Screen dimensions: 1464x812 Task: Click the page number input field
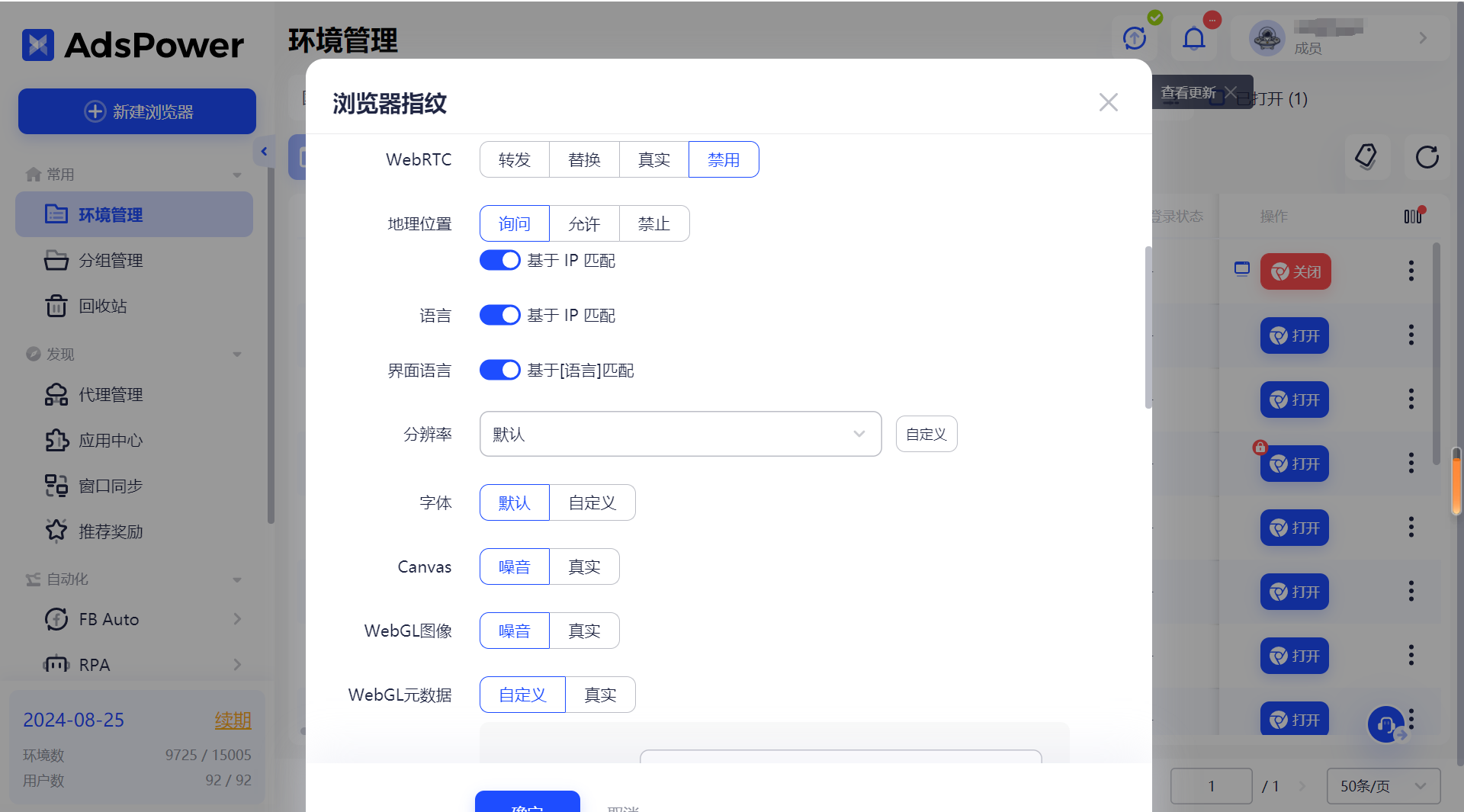[x=1211, y=786]
